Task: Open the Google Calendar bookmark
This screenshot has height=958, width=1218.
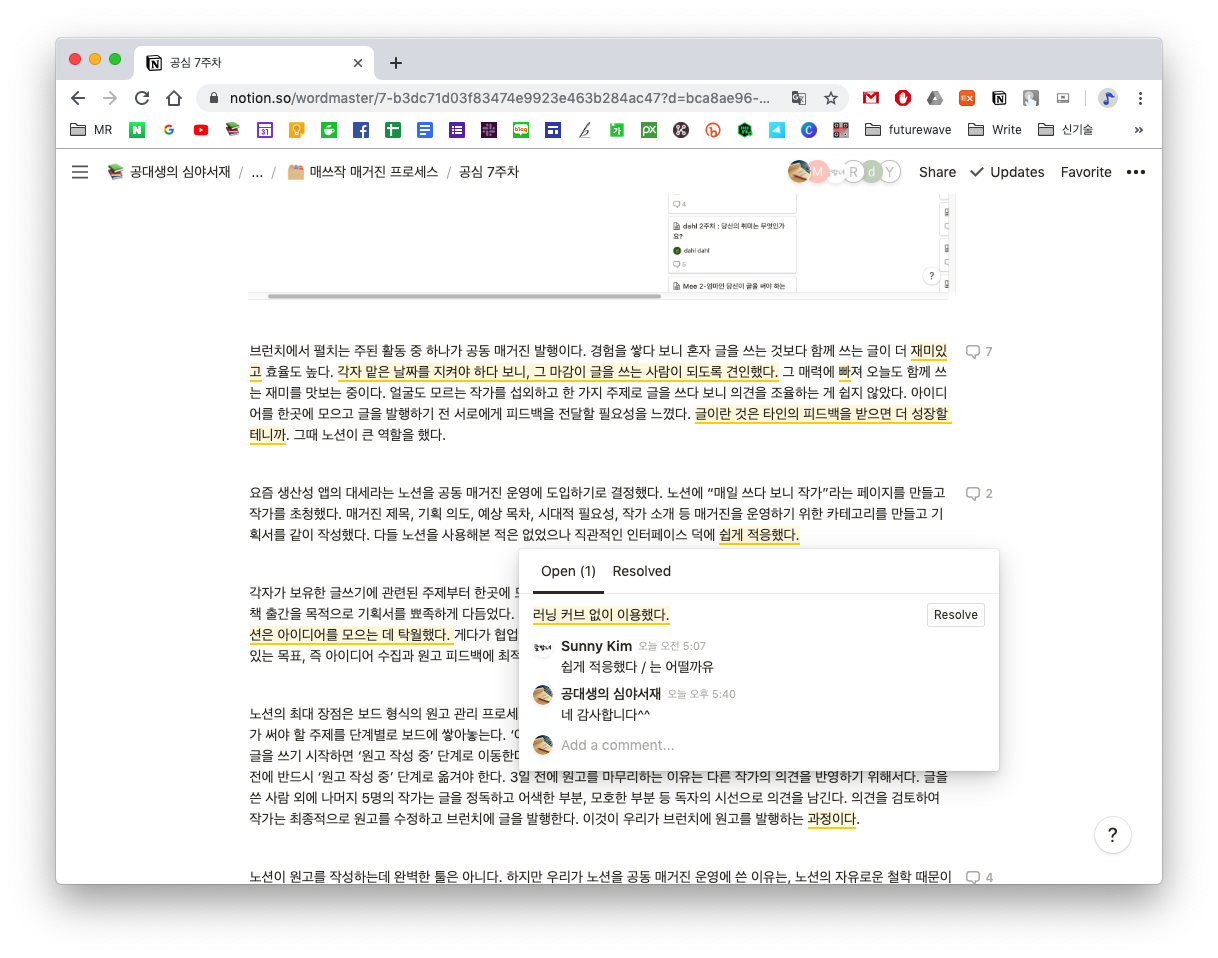Action: pos(265,130)
